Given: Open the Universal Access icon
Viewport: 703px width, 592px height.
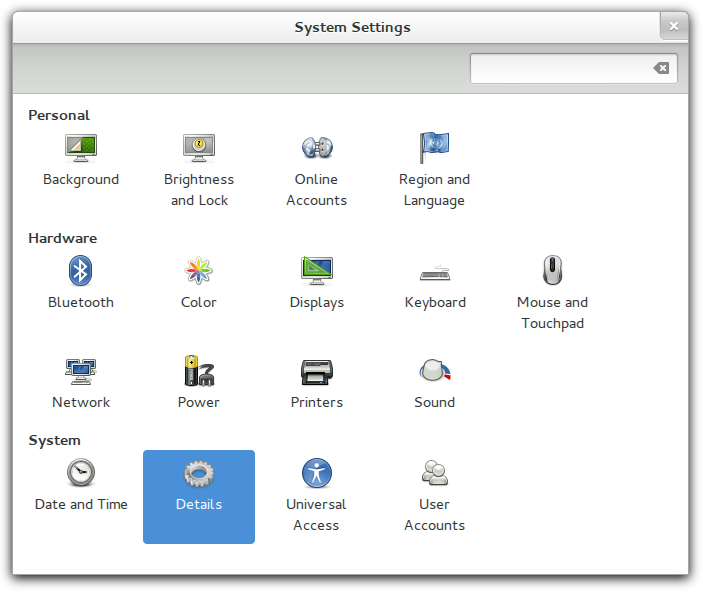Looking at the screenshot, I should pos(317,473).
